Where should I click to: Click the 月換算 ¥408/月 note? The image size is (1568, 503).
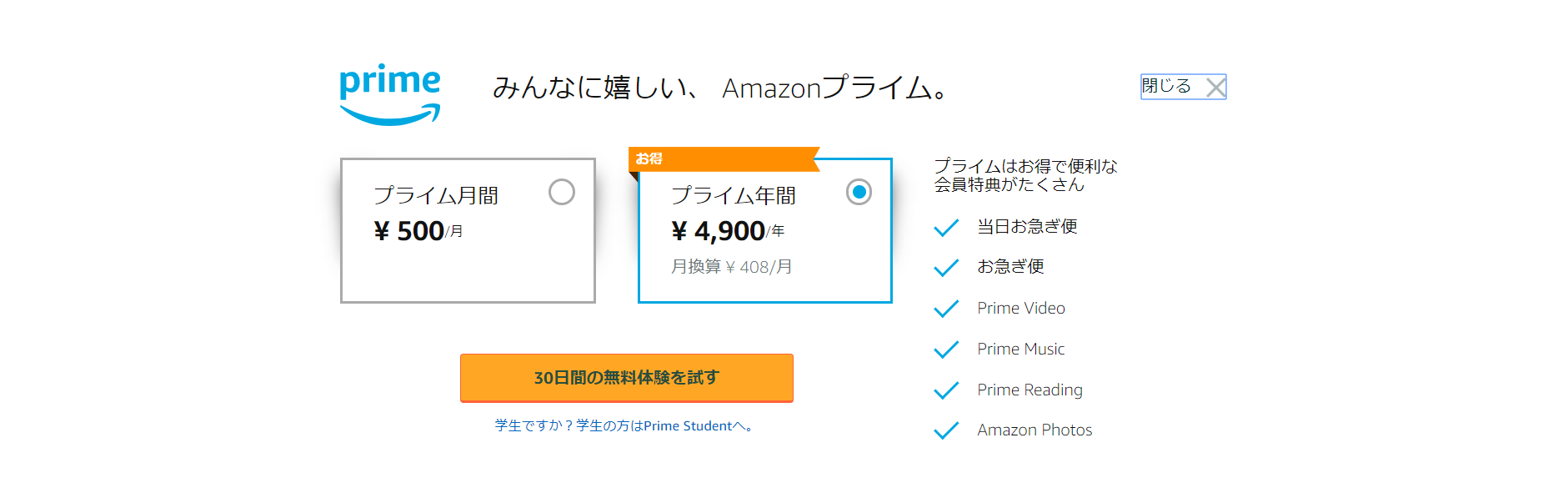(732, 267)
